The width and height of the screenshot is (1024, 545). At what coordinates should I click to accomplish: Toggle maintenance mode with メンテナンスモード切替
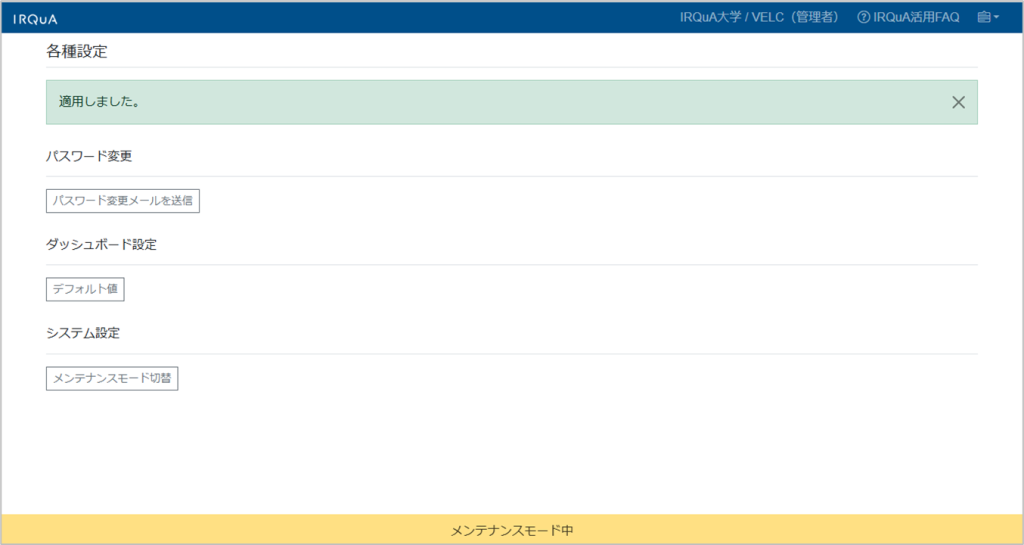(112, 379)
